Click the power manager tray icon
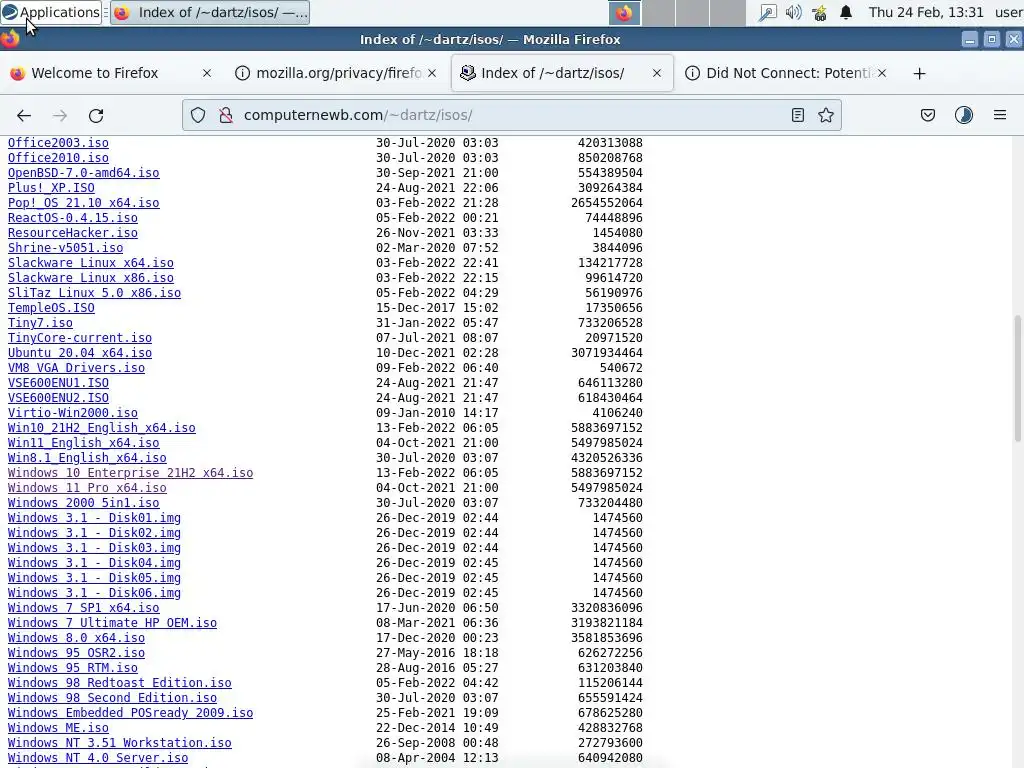1024x768 pixels. pos(820,12)
